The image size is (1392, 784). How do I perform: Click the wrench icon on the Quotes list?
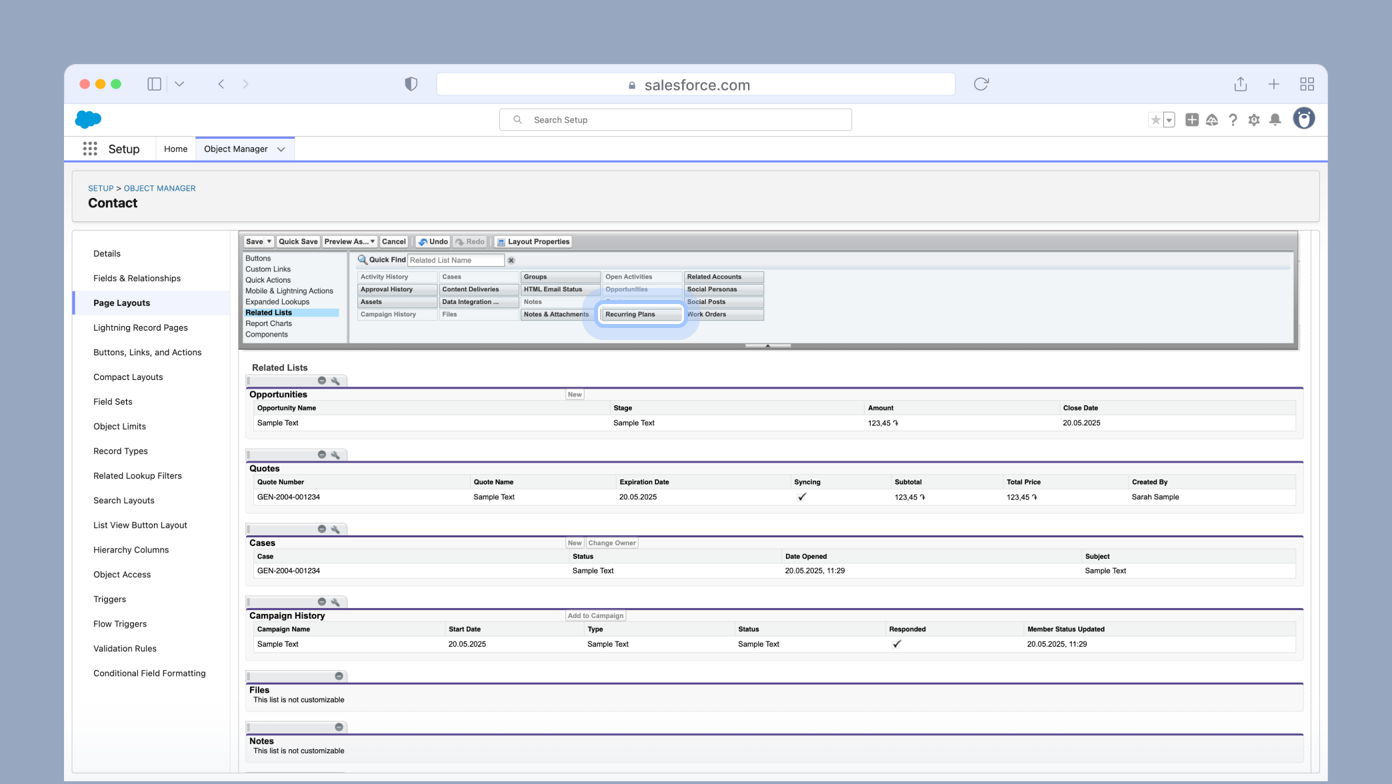(x=336, y=454)
